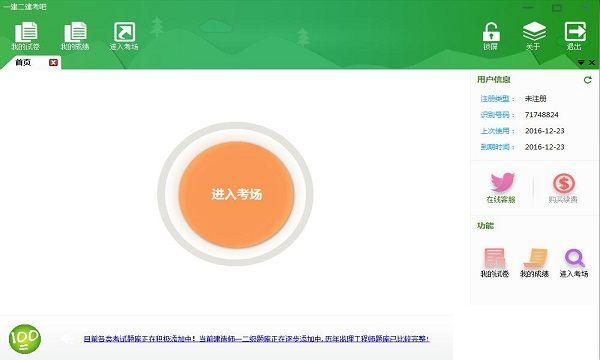
Task: Open the tab list dropdown arrow
Action: click(581, 62)
